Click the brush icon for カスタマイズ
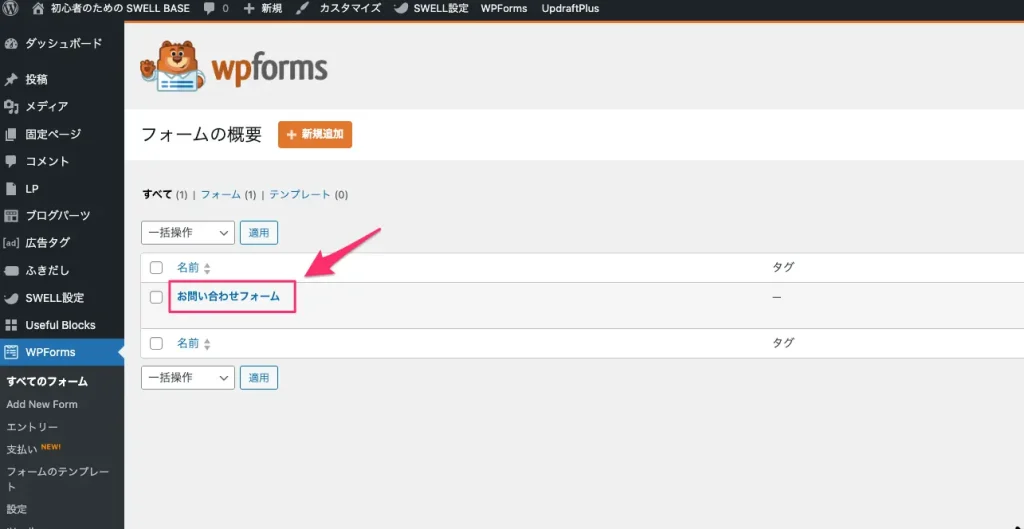The height and width of the screenshot is (529, 1024). click(x=302, y=8)
